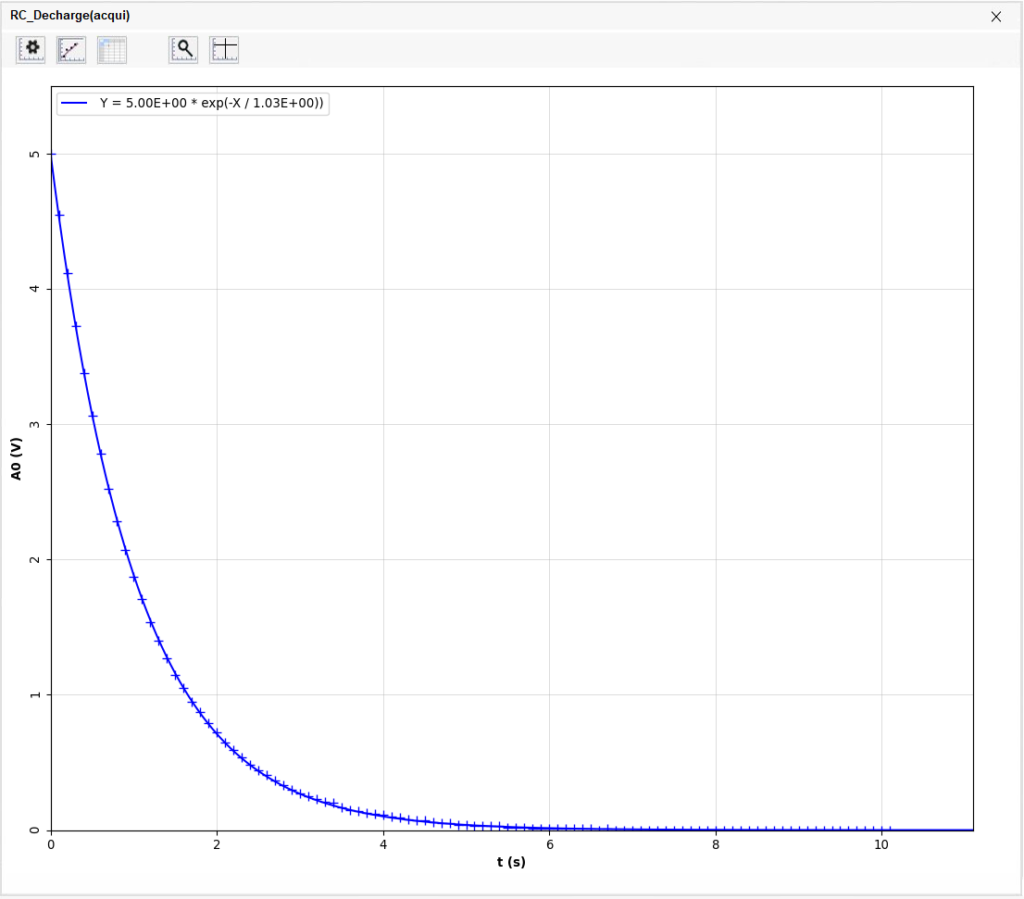Click the last data marker near 10 s

tap(888, 829)
